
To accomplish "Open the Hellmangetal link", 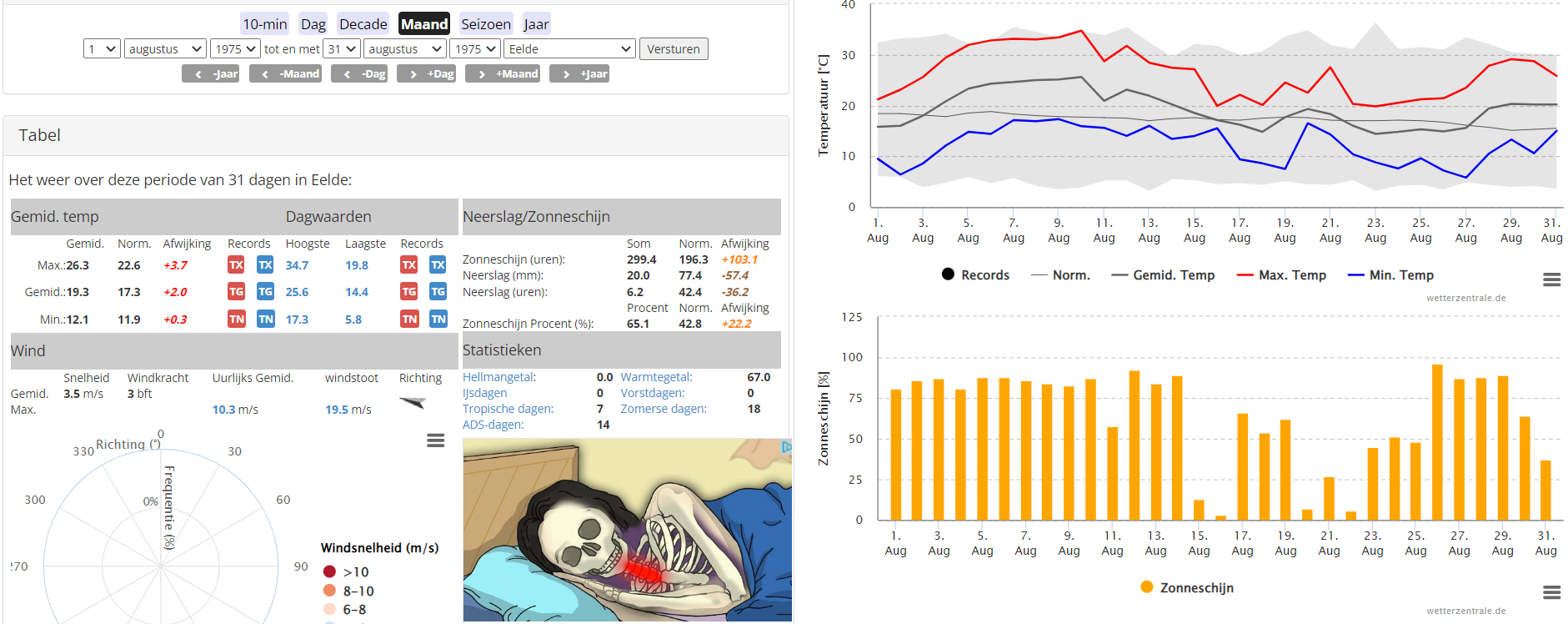I will click(499, 377).
